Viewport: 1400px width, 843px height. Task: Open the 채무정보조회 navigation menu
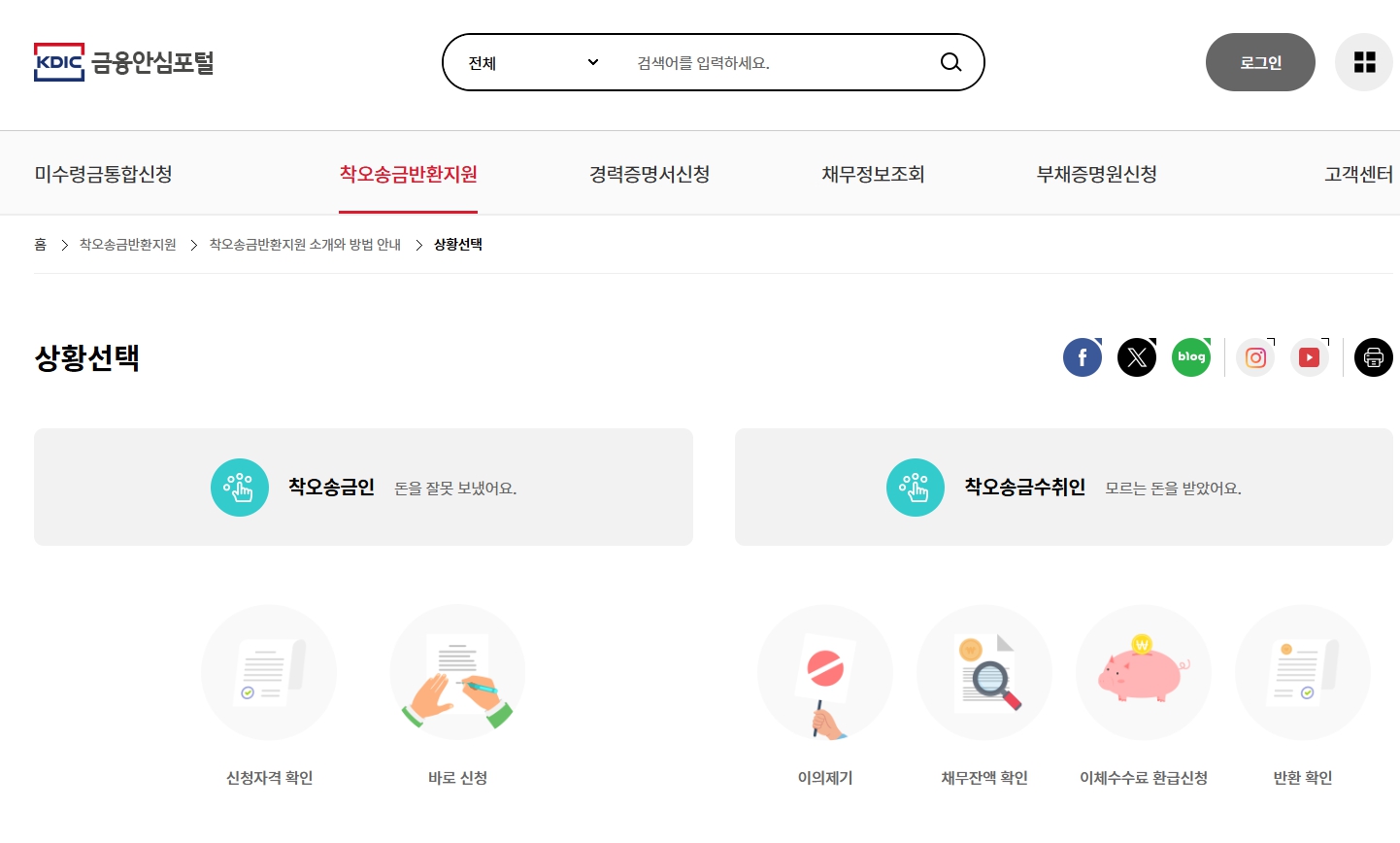(872, 173)
